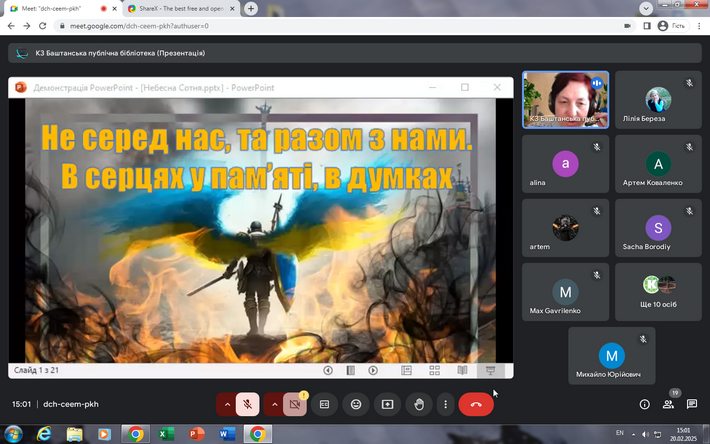Go back in the browser
Image resolution: width=710 pixels, height=444 pixels.
point(11,26)
